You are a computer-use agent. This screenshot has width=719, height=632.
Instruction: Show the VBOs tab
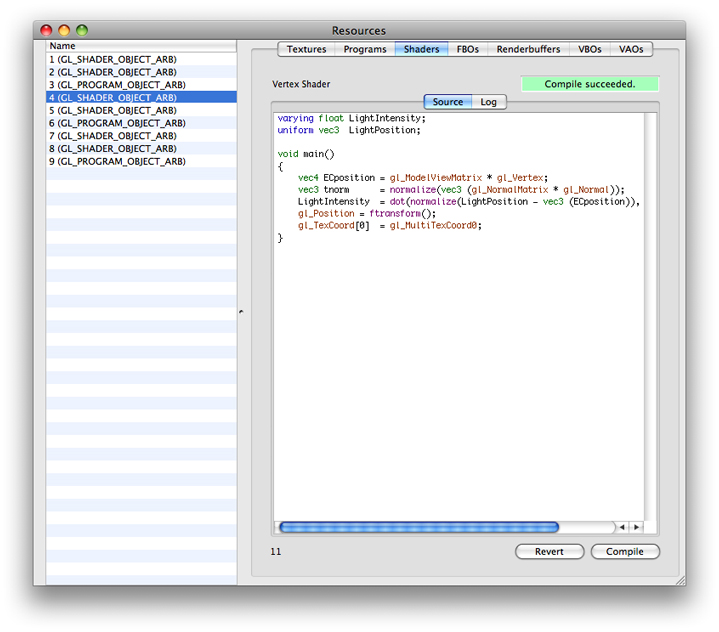(x=590, y=49)
